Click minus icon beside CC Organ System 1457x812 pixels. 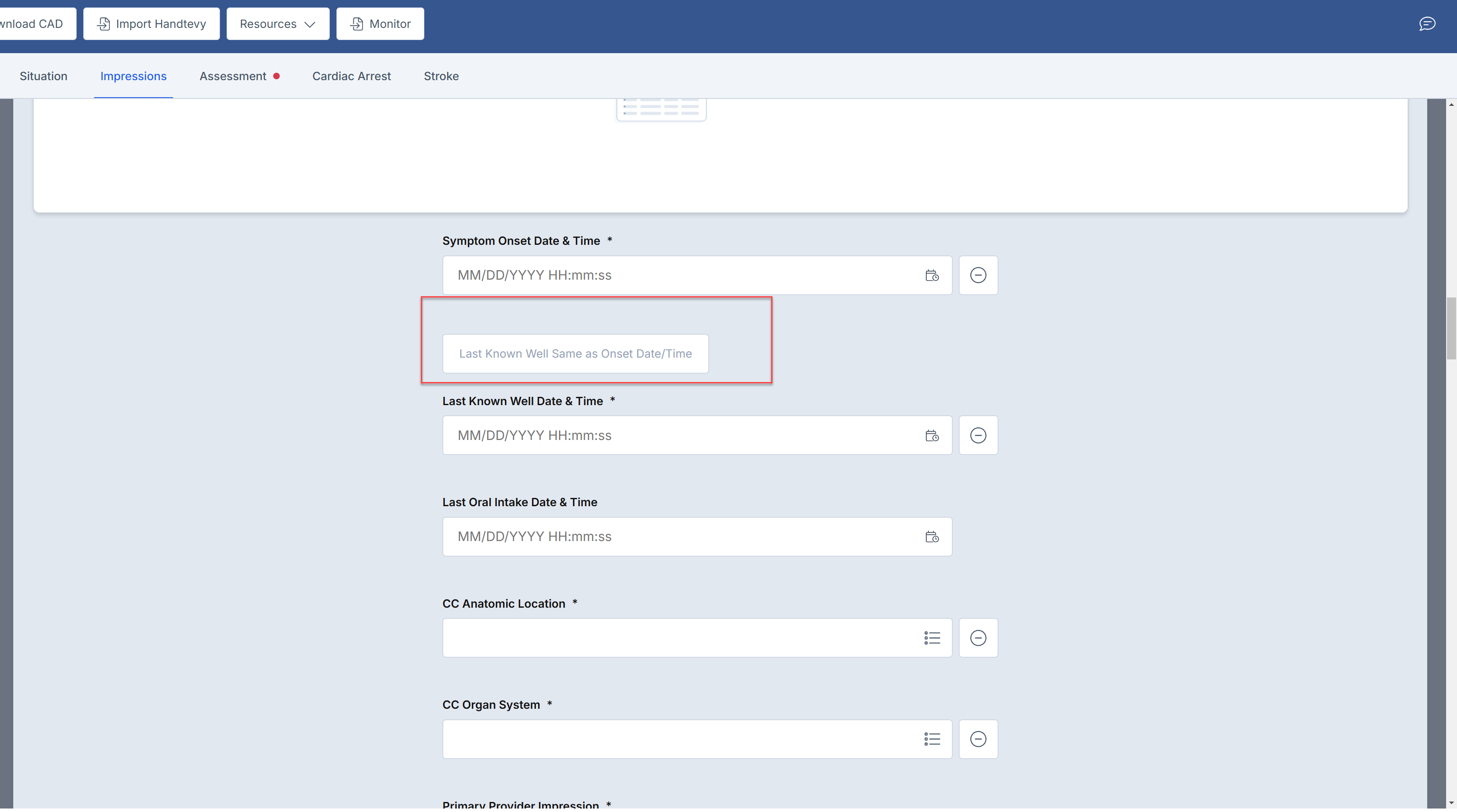[978, 739]
